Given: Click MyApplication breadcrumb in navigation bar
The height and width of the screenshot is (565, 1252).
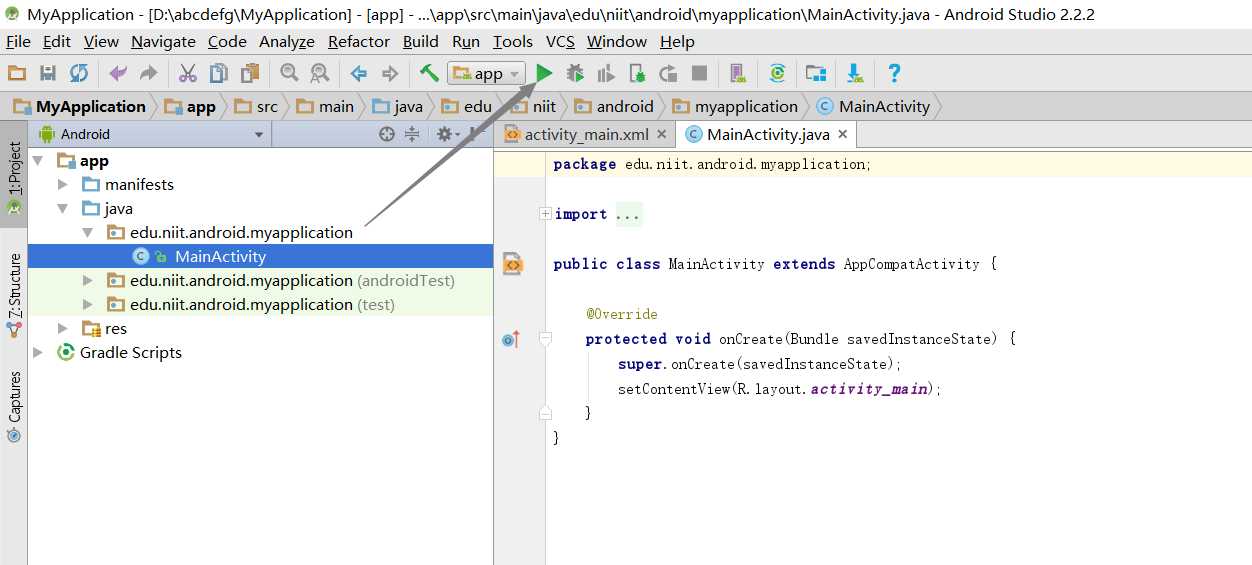Looking at the screenshot, I should 80,106.
